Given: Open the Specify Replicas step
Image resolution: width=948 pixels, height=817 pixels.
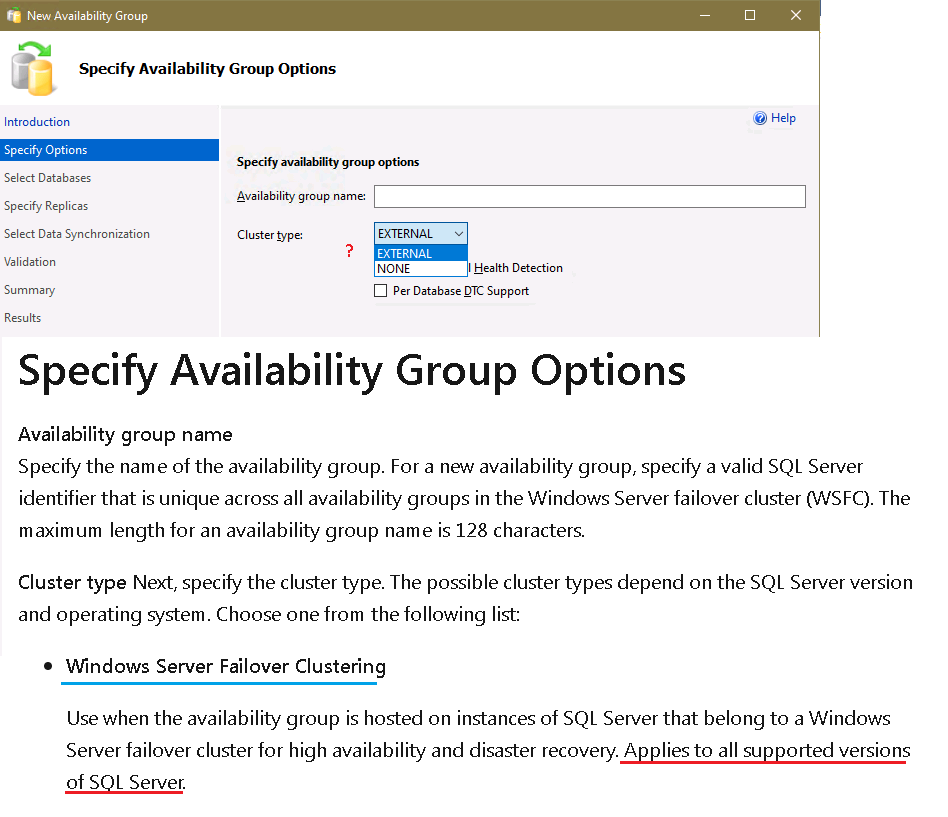Looking at the screenshot, I should 46,206.
